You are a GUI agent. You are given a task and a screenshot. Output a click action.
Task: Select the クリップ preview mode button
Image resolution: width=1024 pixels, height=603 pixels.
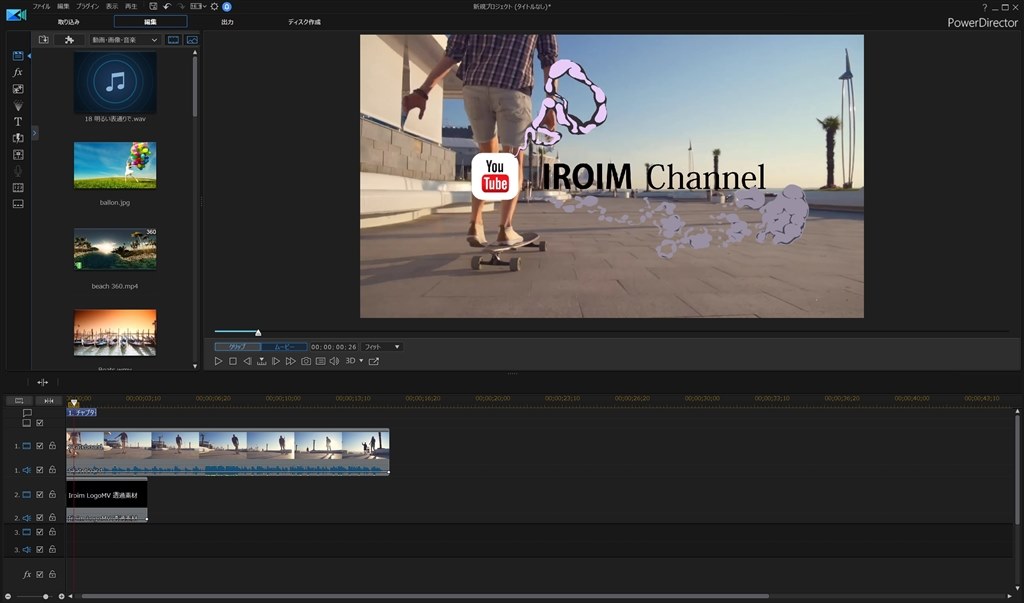[237, 347]
